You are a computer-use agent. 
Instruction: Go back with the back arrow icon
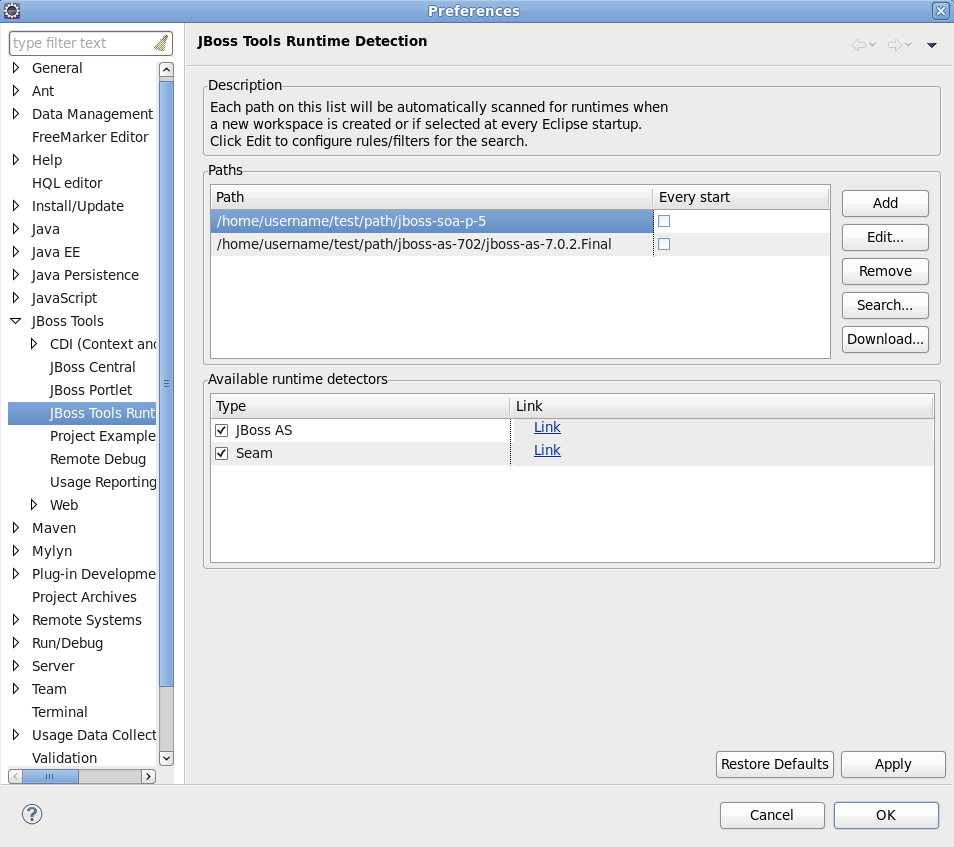(858, 44)
